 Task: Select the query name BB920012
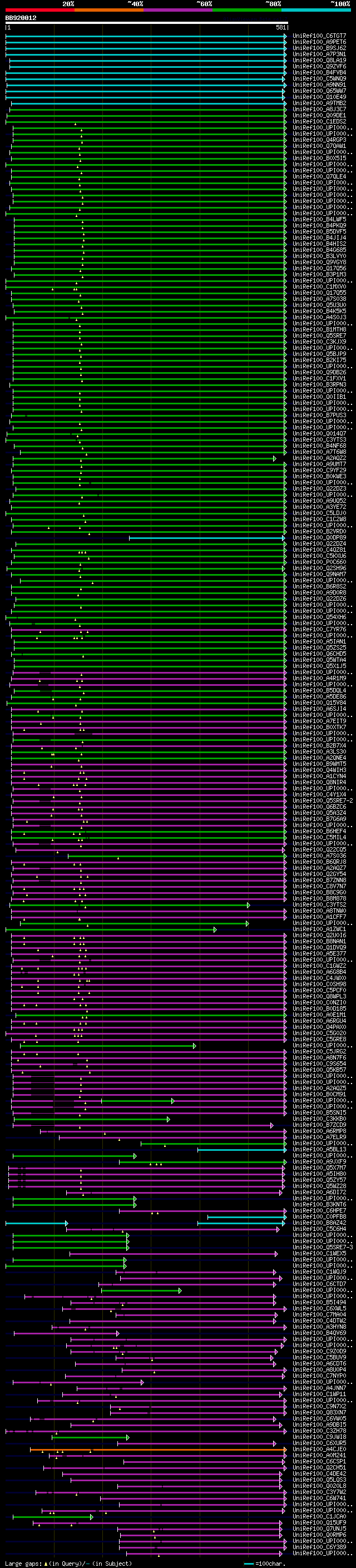tap(21, 18)
